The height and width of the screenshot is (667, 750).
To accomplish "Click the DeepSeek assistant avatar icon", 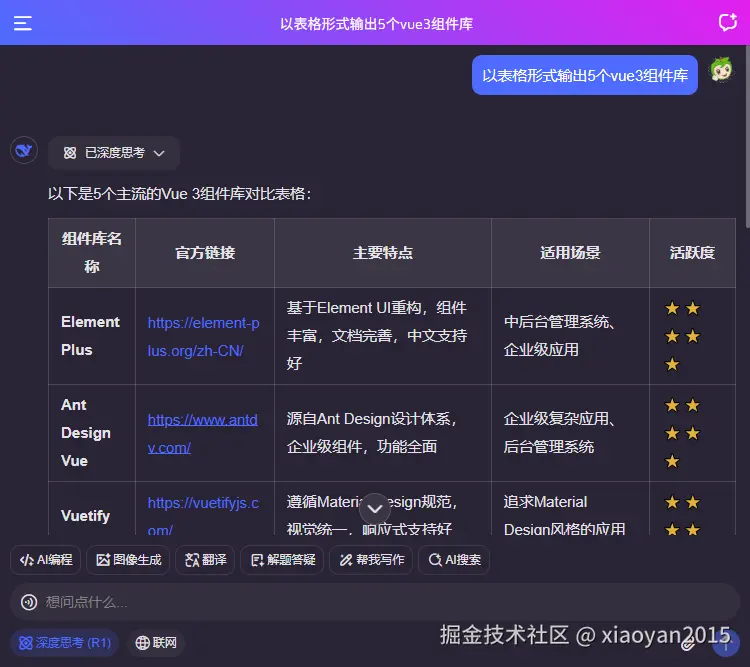I will pyautogui.click(x=24, y=151).
